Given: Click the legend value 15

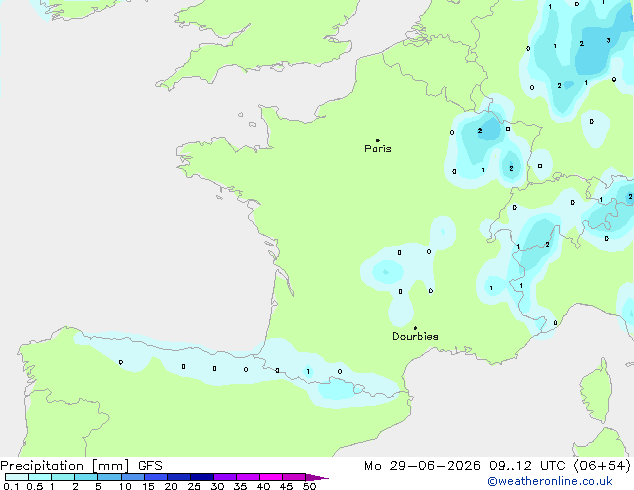Looking at the screenshot, I should pos(148,486).
